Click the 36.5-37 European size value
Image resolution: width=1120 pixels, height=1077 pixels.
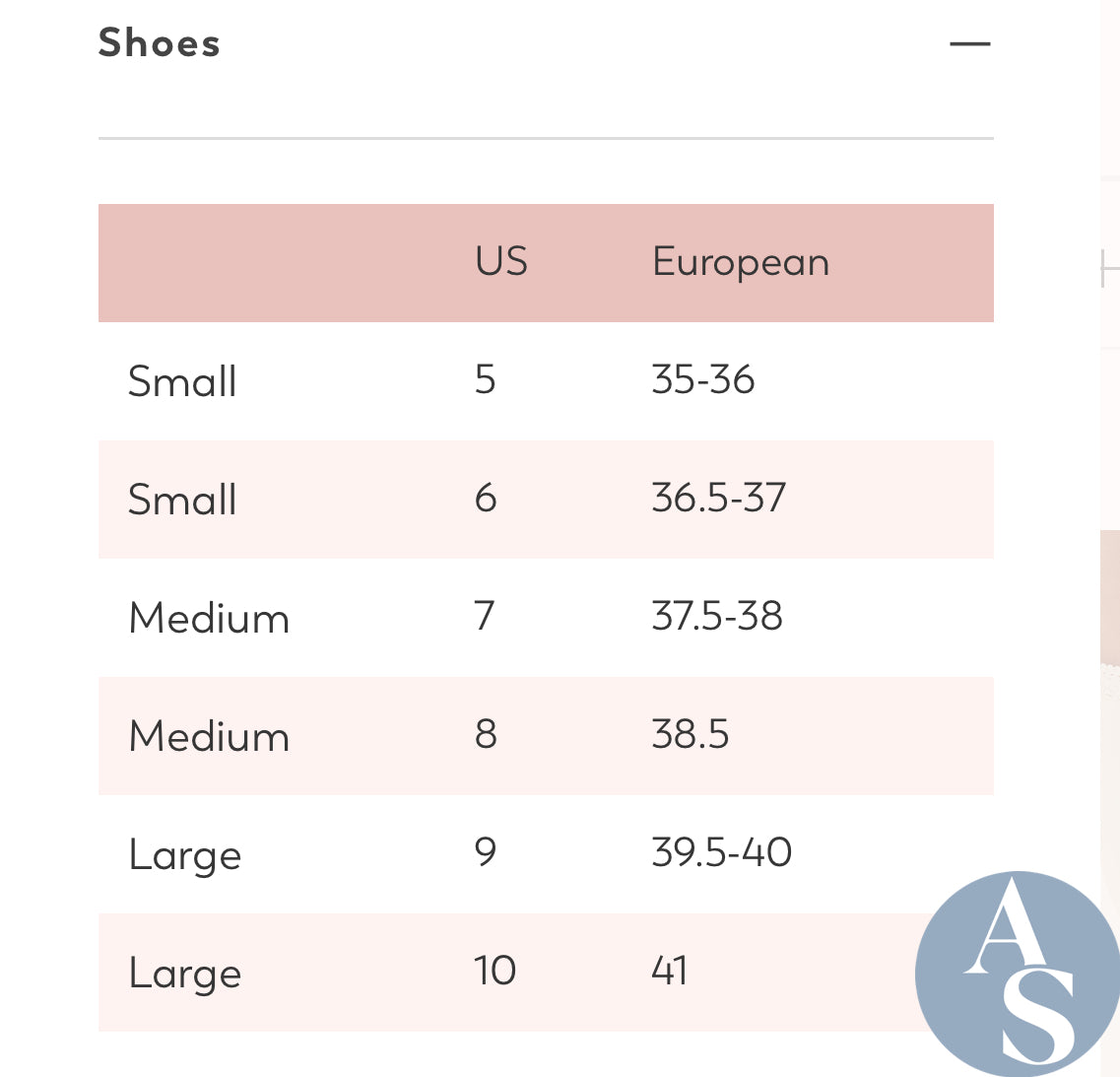coord(718,498)
